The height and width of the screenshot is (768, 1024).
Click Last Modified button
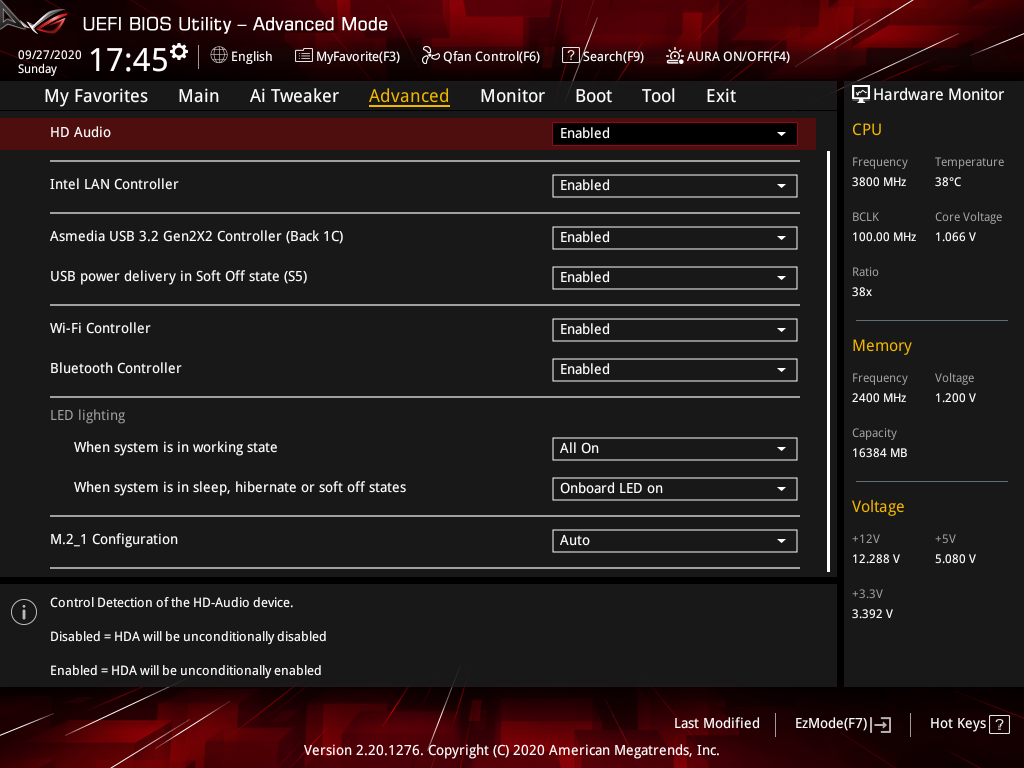(x=716, y=724)
